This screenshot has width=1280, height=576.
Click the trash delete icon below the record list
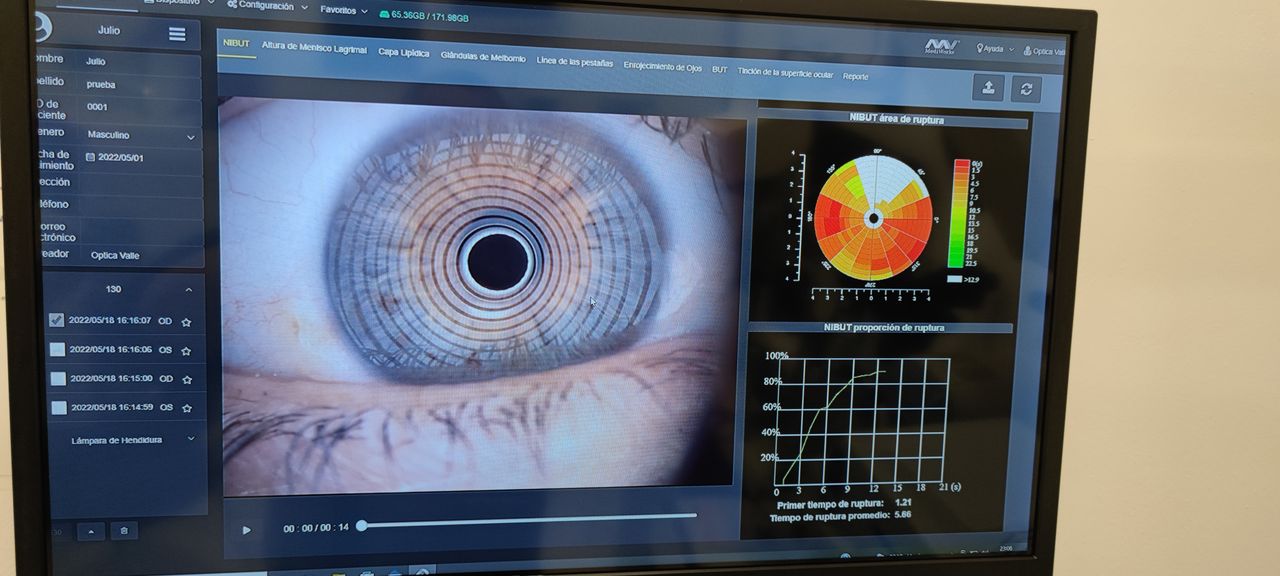click(x=124, y=531)
